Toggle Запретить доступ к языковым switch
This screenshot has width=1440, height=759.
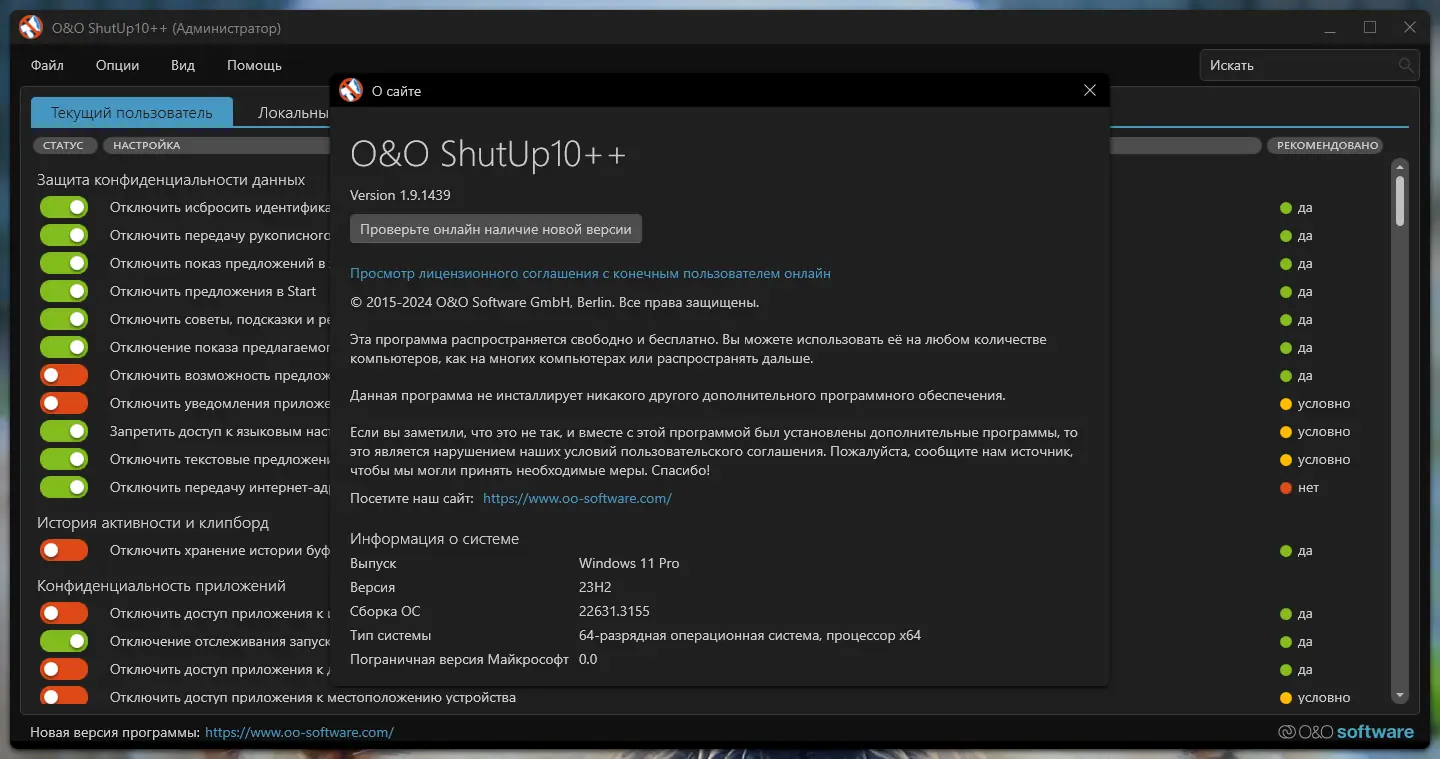(64, 432)
